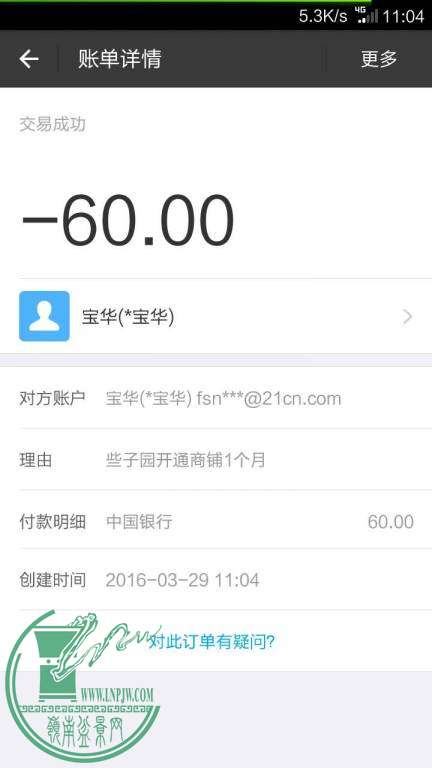Image resolution: width=432 pixels, height=768 pixels.
Task: Tap the 5.3K/s network speed indicator
Action: (323, 16)
